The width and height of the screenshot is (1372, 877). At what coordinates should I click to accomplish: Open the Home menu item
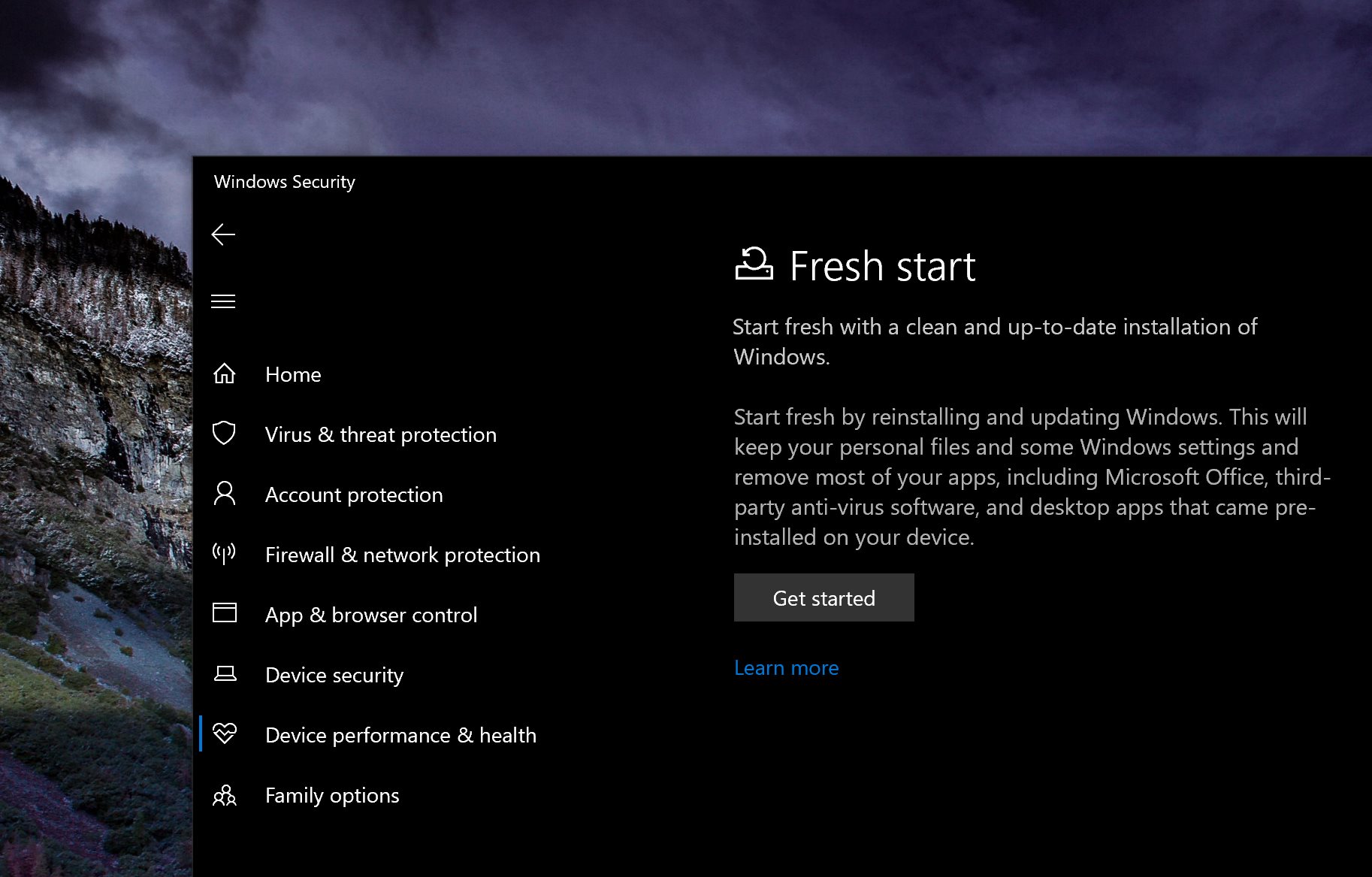click(293, 374)
